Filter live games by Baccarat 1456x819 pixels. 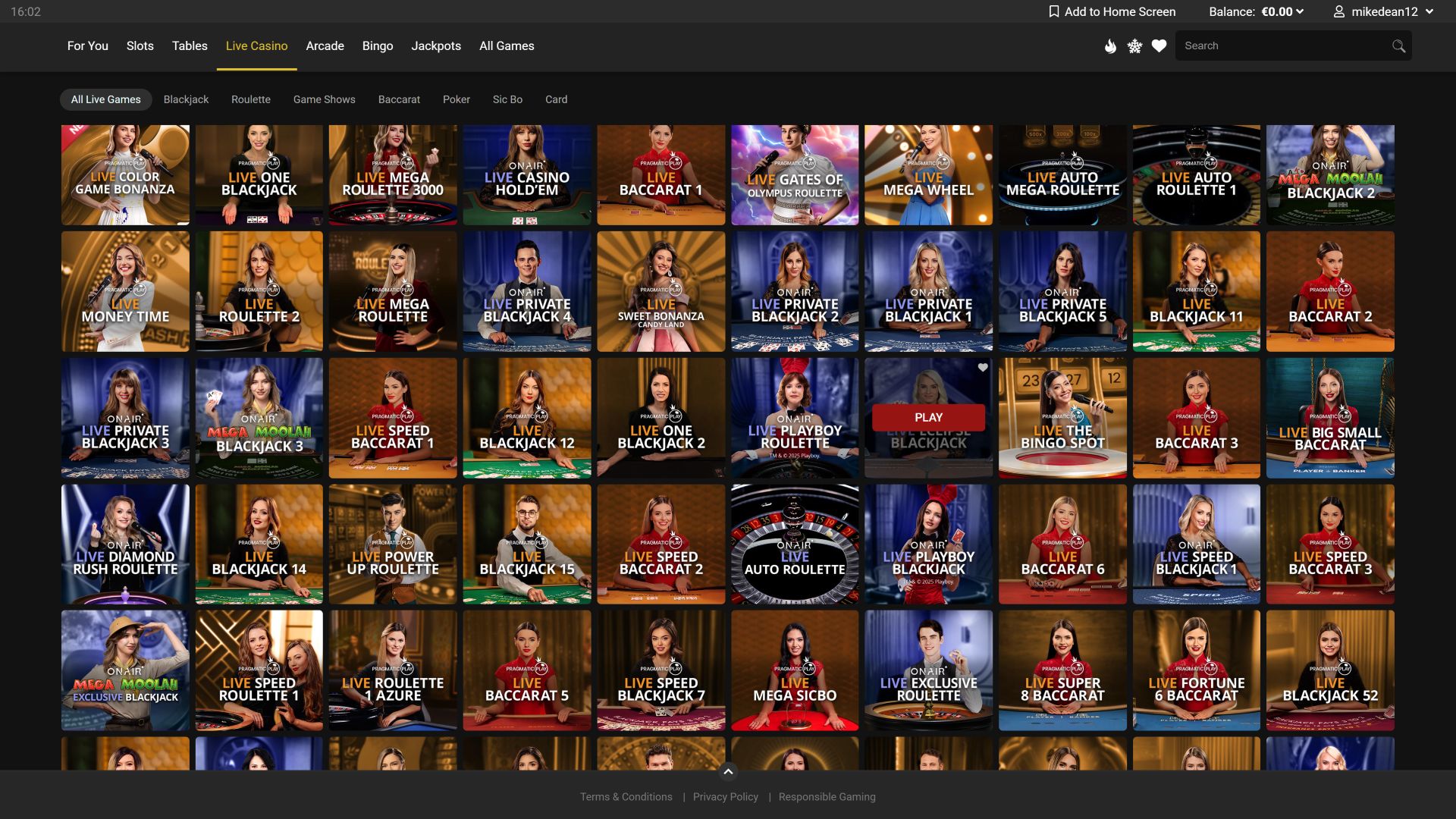click(x=399, y=99)
